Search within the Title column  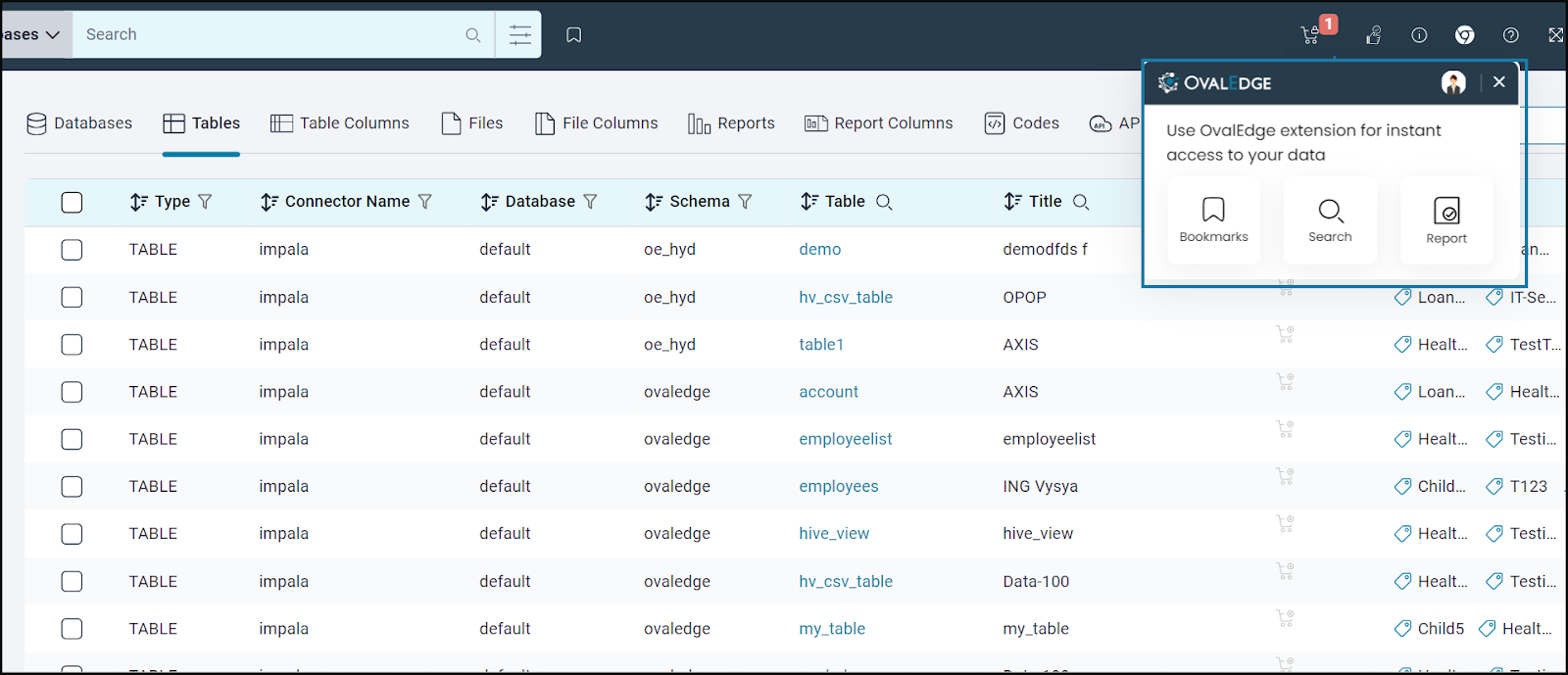coord(1081,202)
